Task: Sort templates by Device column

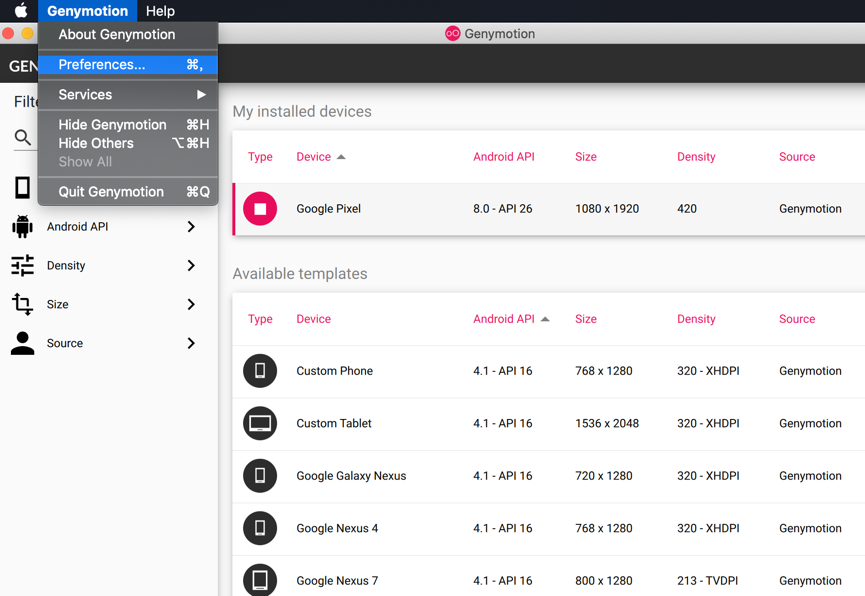Action: [x=314, y=319]
